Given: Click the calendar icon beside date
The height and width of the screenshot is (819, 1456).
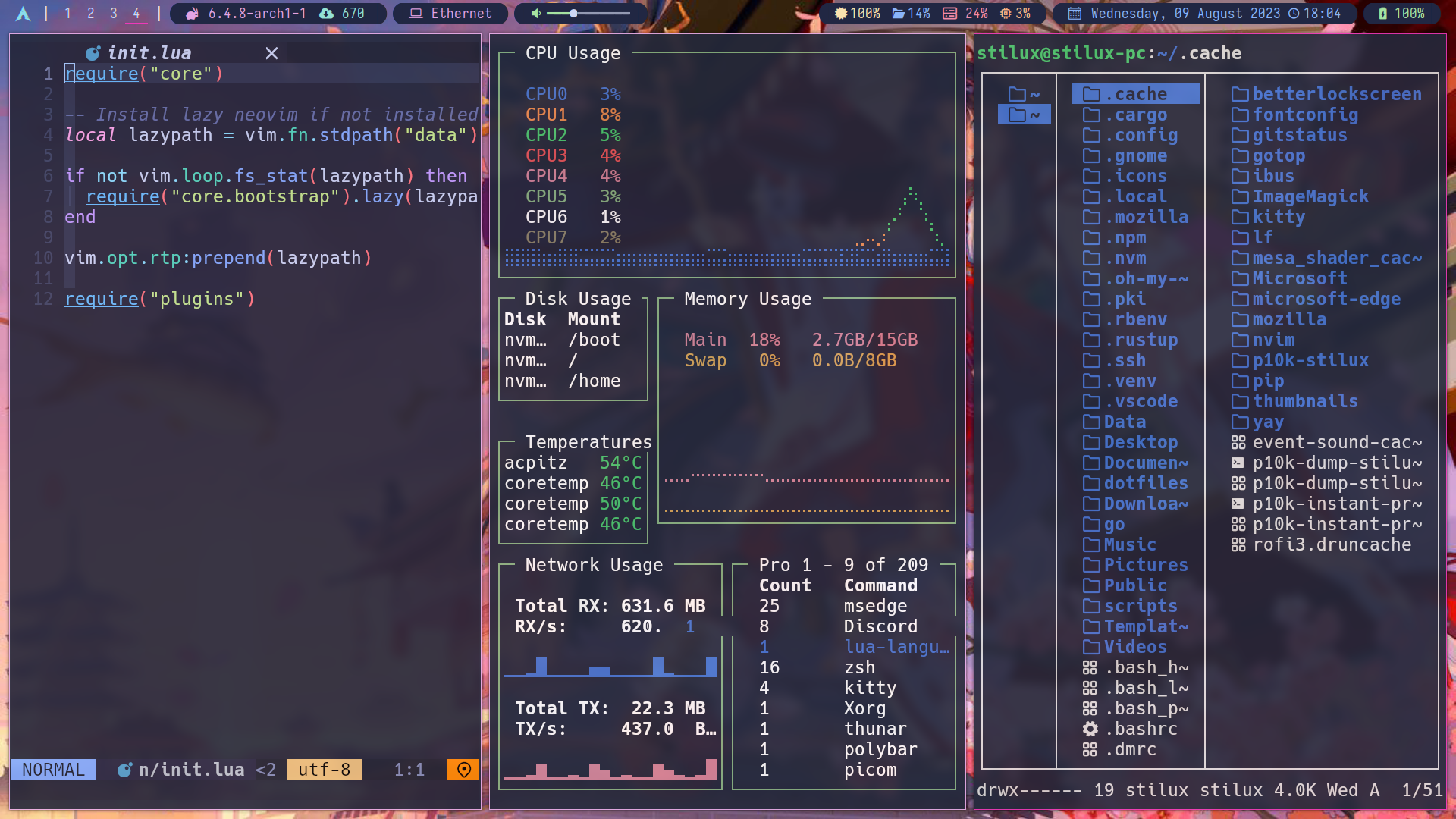Looking at the screenshot, I should coord(1075,14).
